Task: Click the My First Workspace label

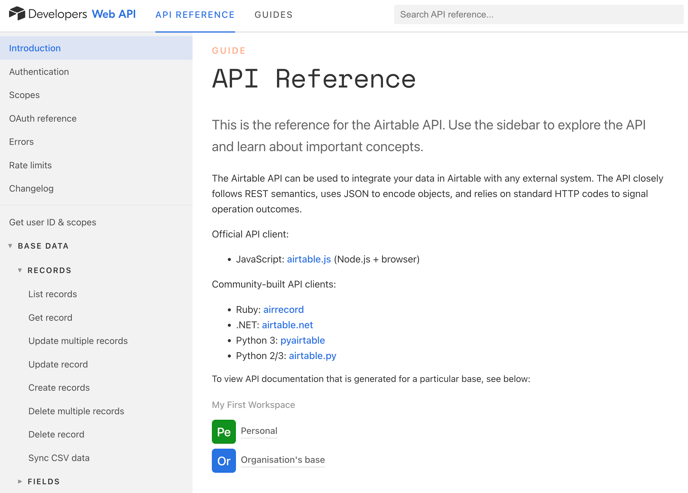Action: [x=253, y=405]
